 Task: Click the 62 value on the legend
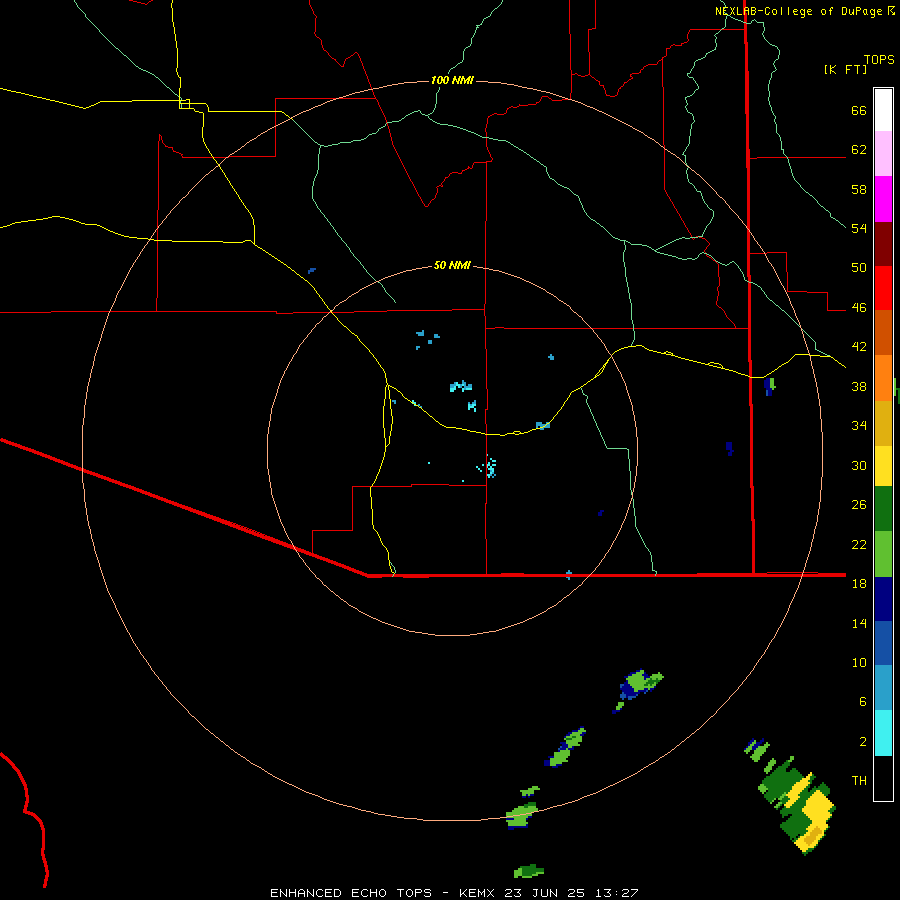859,150
